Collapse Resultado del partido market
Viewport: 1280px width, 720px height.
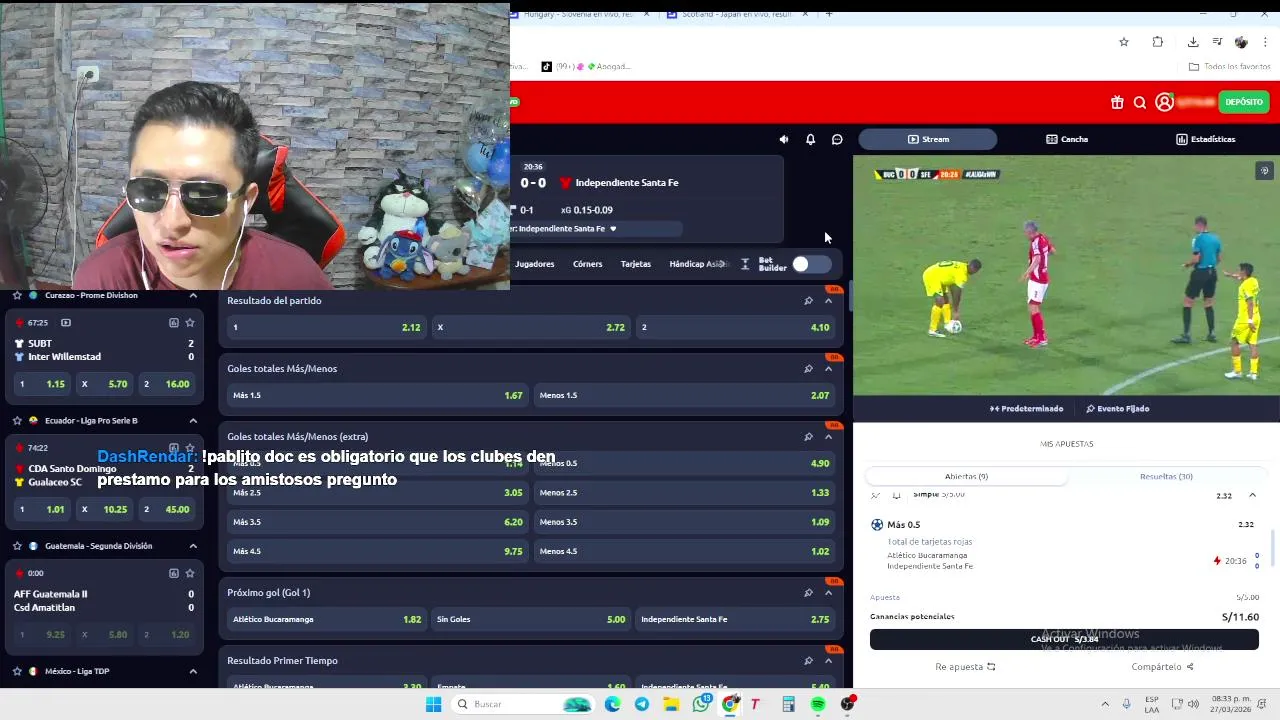point(828,300)
